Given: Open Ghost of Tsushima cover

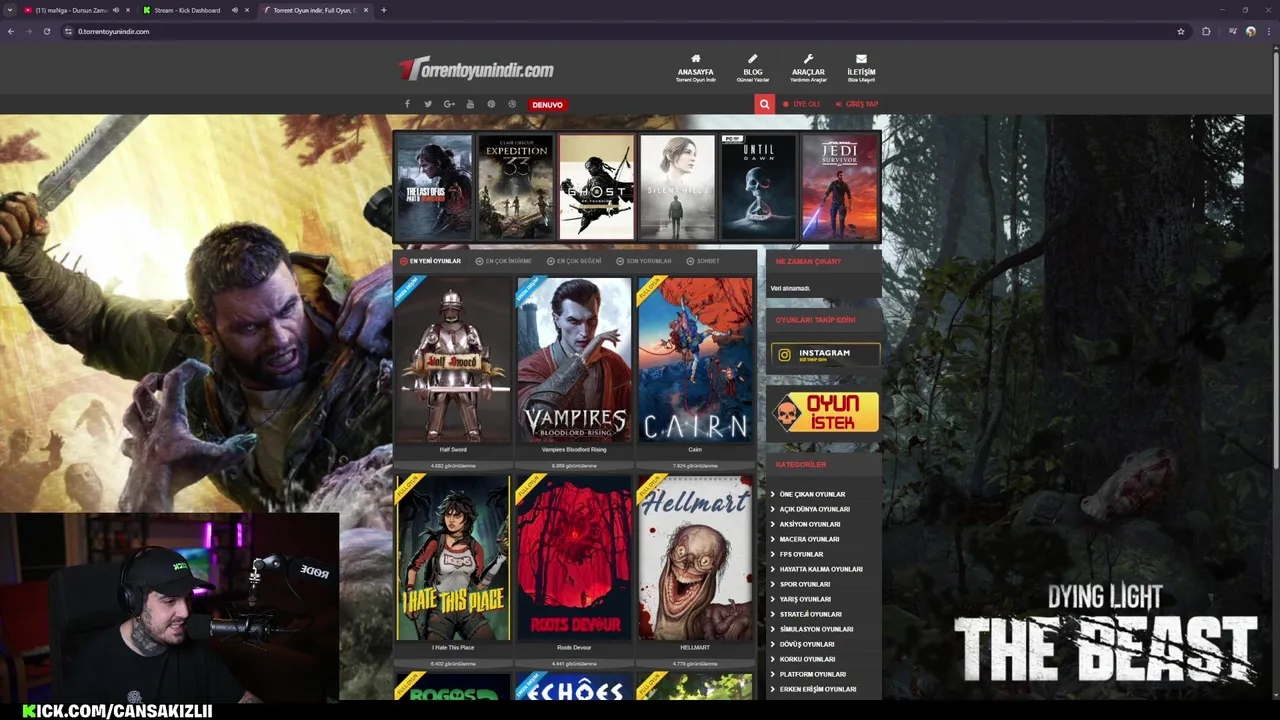Looking at the screenshot, I should [x=596, y=187].
